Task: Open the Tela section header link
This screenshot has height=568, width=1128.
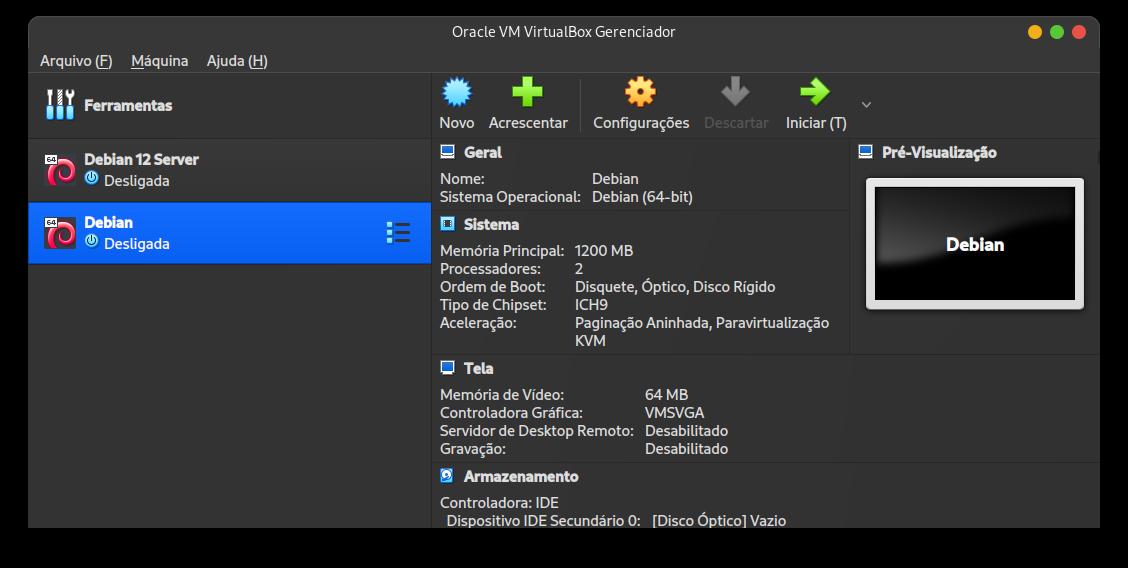Action: point(478,368)
